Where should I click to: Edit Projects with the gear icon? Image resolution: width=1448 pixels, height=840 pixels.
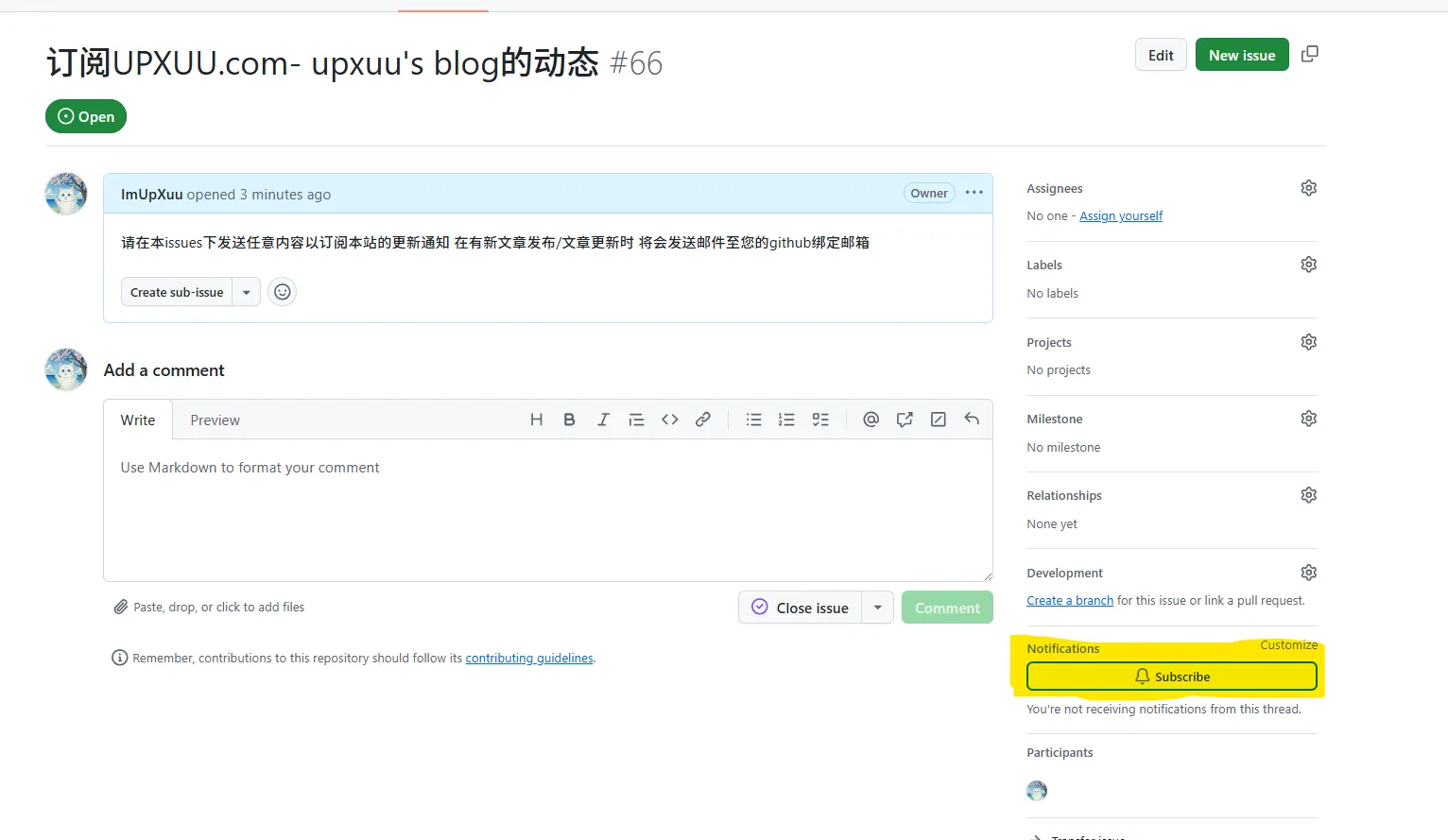pos(1309,342)
